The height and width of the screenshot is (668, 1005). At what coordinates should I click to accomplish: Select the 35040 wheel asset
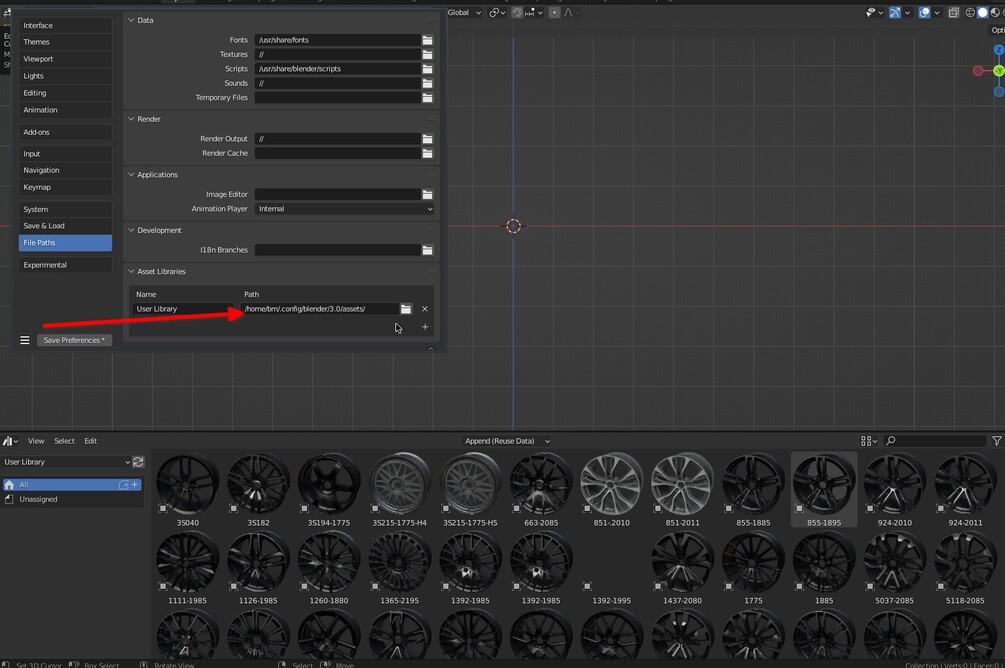point(188,490)
